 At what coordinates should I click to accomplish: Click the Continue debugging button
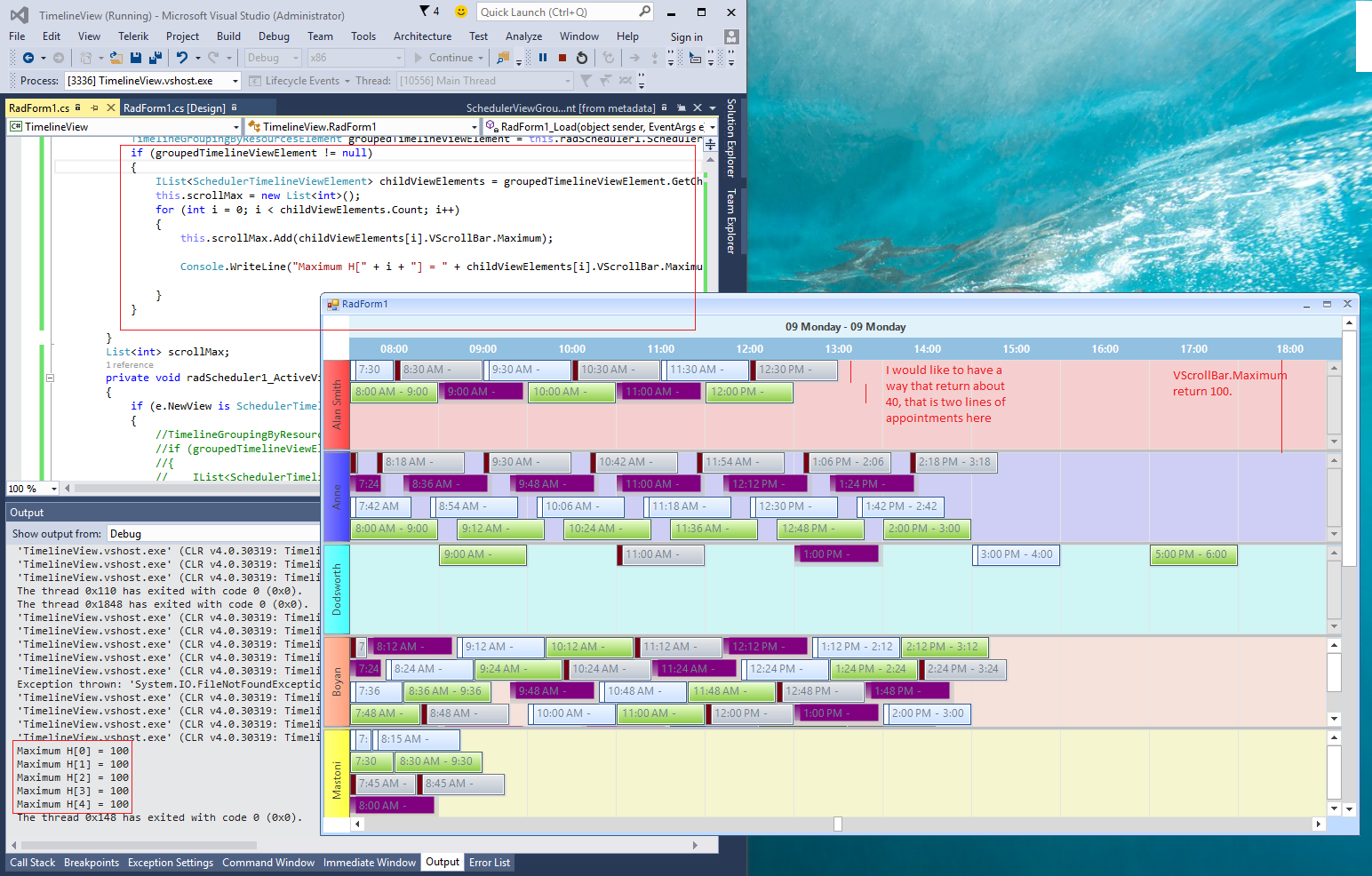click(443, 58)
